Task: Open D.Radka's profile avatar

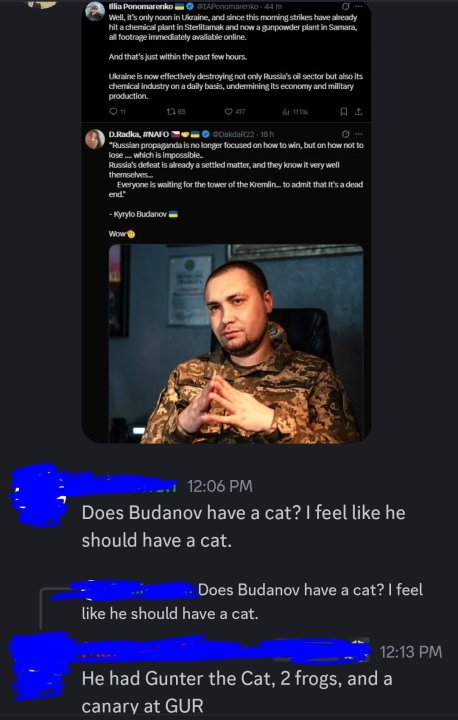Action: pos(95,139)
